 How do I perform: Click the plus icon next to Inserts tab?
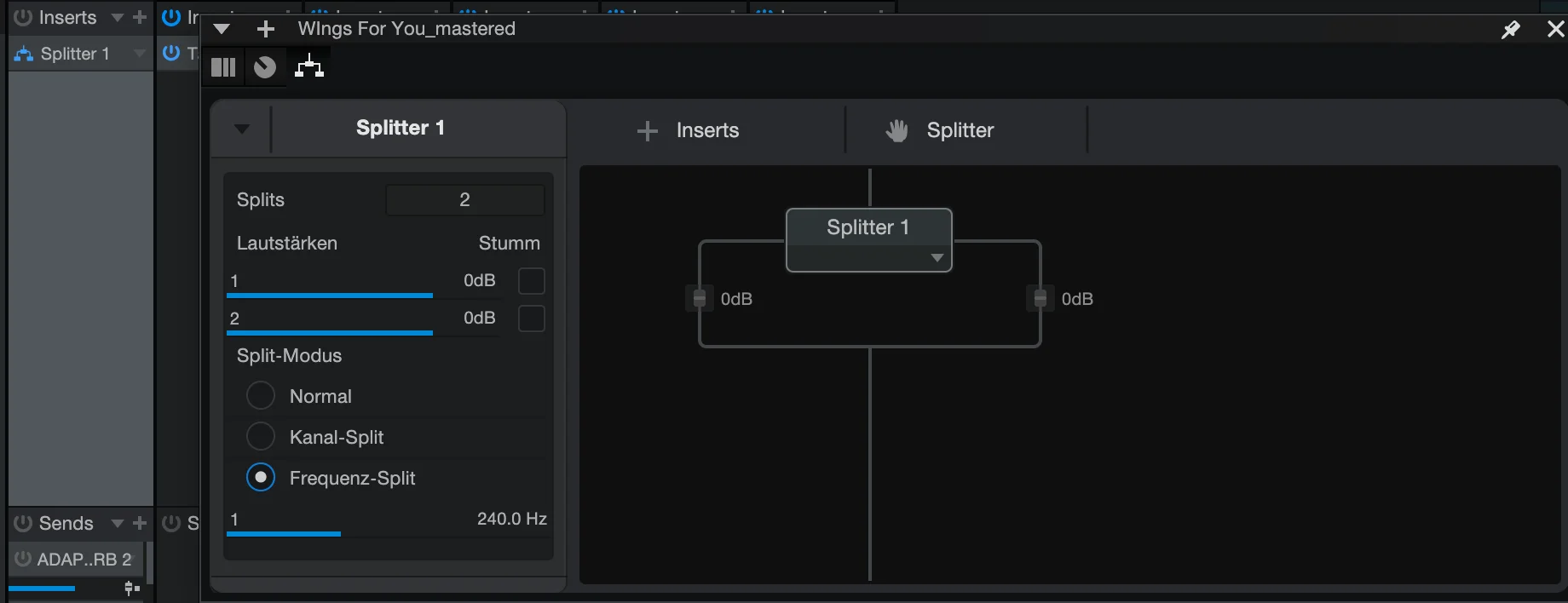(x=648, y=130)
